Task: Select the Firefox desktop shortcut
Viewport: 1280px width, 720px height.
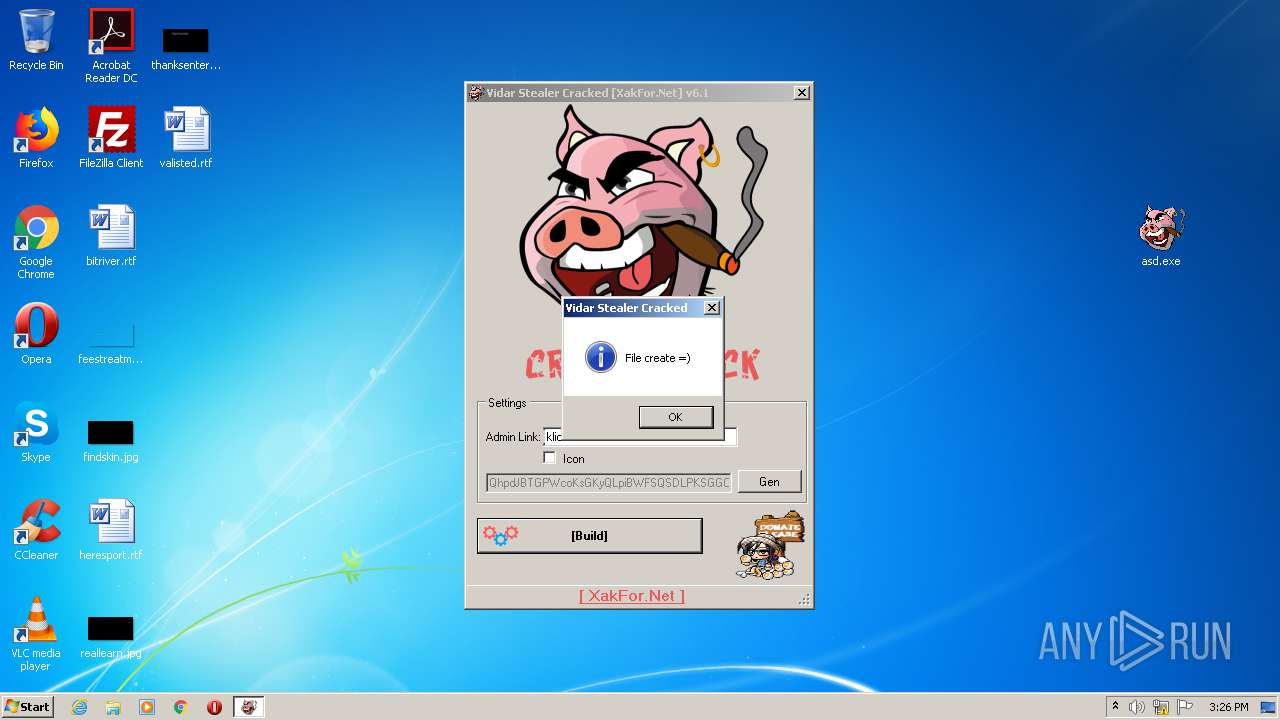Action: [x=36, y=138]
